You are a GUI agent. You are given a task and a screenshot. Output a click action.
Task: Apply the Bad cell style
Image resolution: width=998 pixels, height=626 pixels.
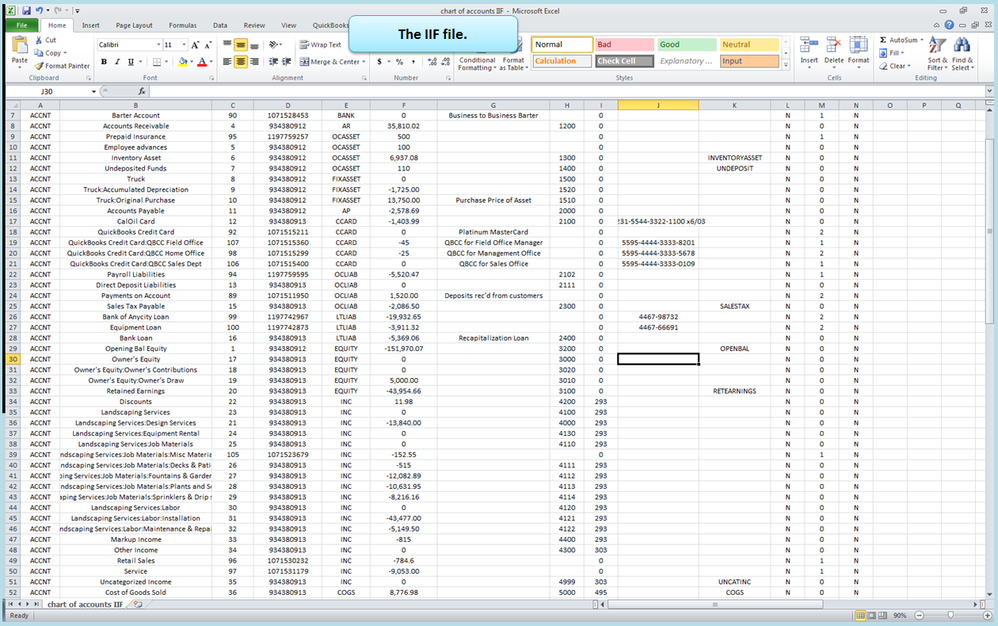624,45
